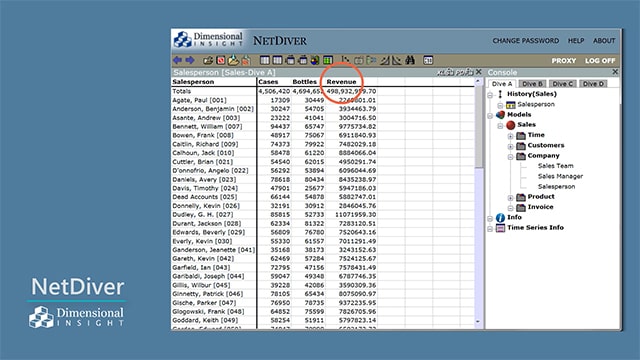
Task: Click the Dimensional Insight logo in header
Action: coord(208,40)
